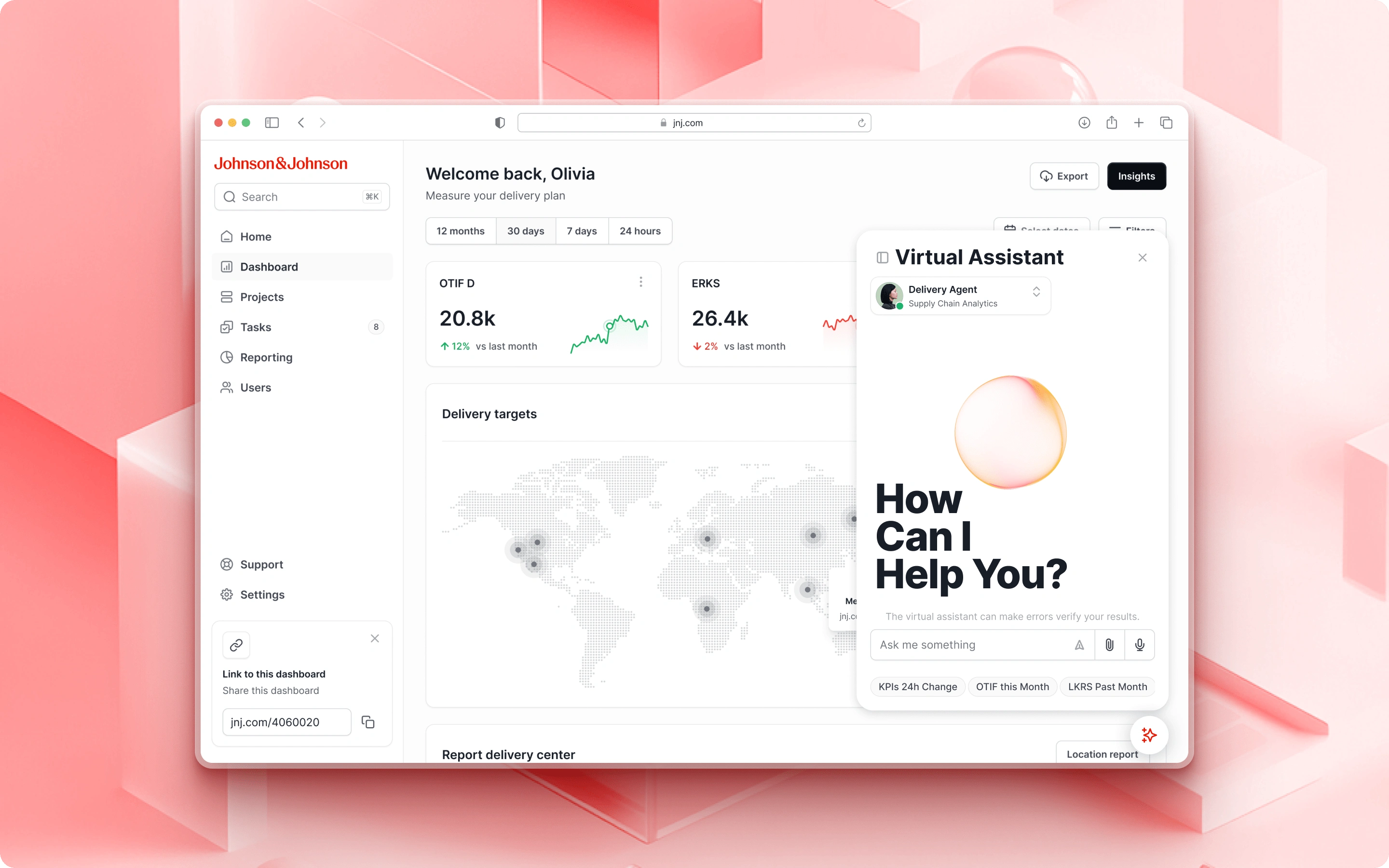
Task: Click the Reporting sidebar icon
Action: coord(227,357)
